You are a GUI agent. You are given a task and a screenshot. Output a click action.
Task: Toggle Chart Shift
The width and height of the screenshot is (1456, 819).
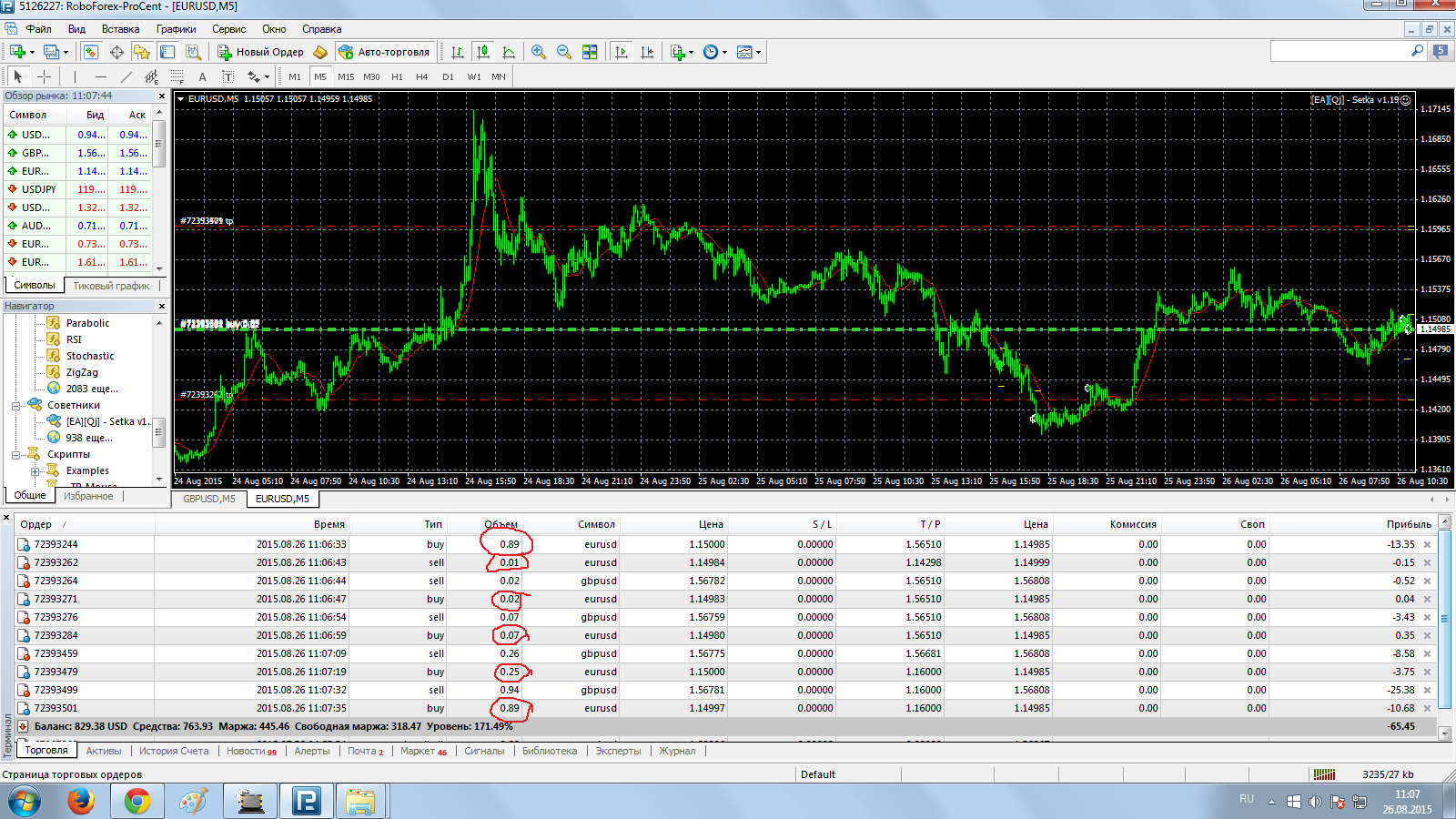pyautogui.click(x=647, y=52)
